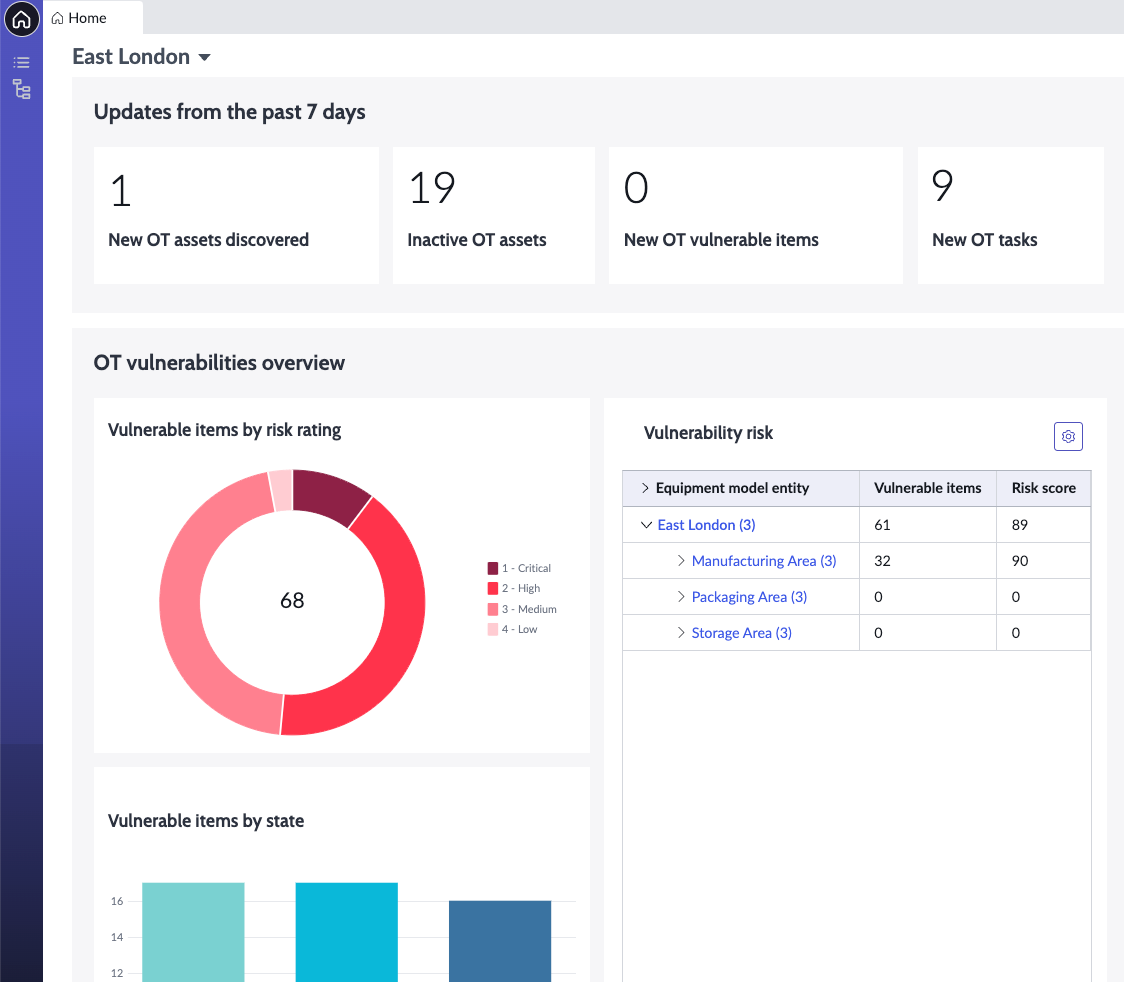The width and height of the screenshot is (1124, 982).
Task: Collapse the East London (3) row
Action: tap(646, 525)
